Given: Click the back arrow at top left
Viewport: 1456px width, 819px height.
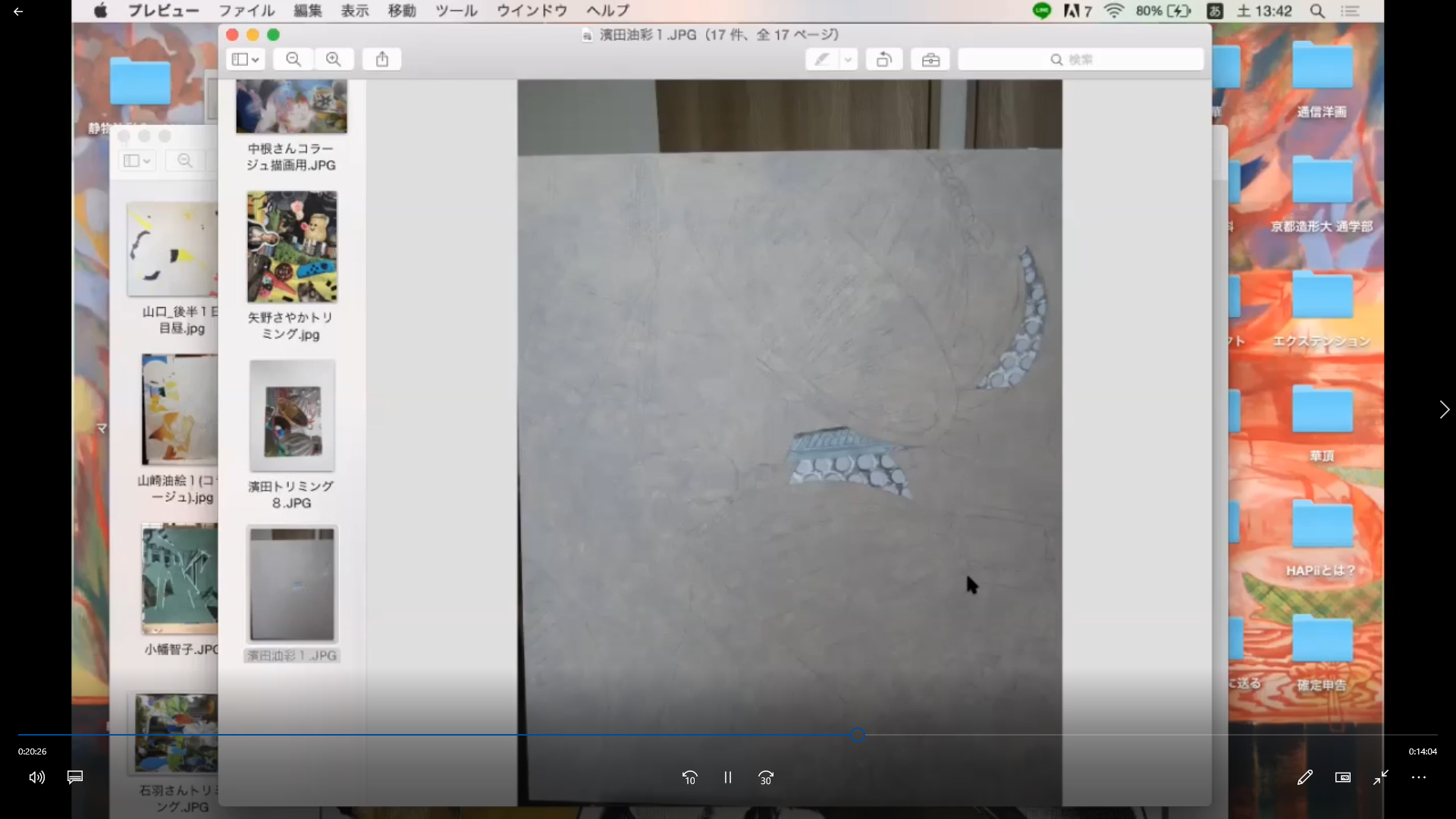Looking at the screenshot, I should point(18,11).
